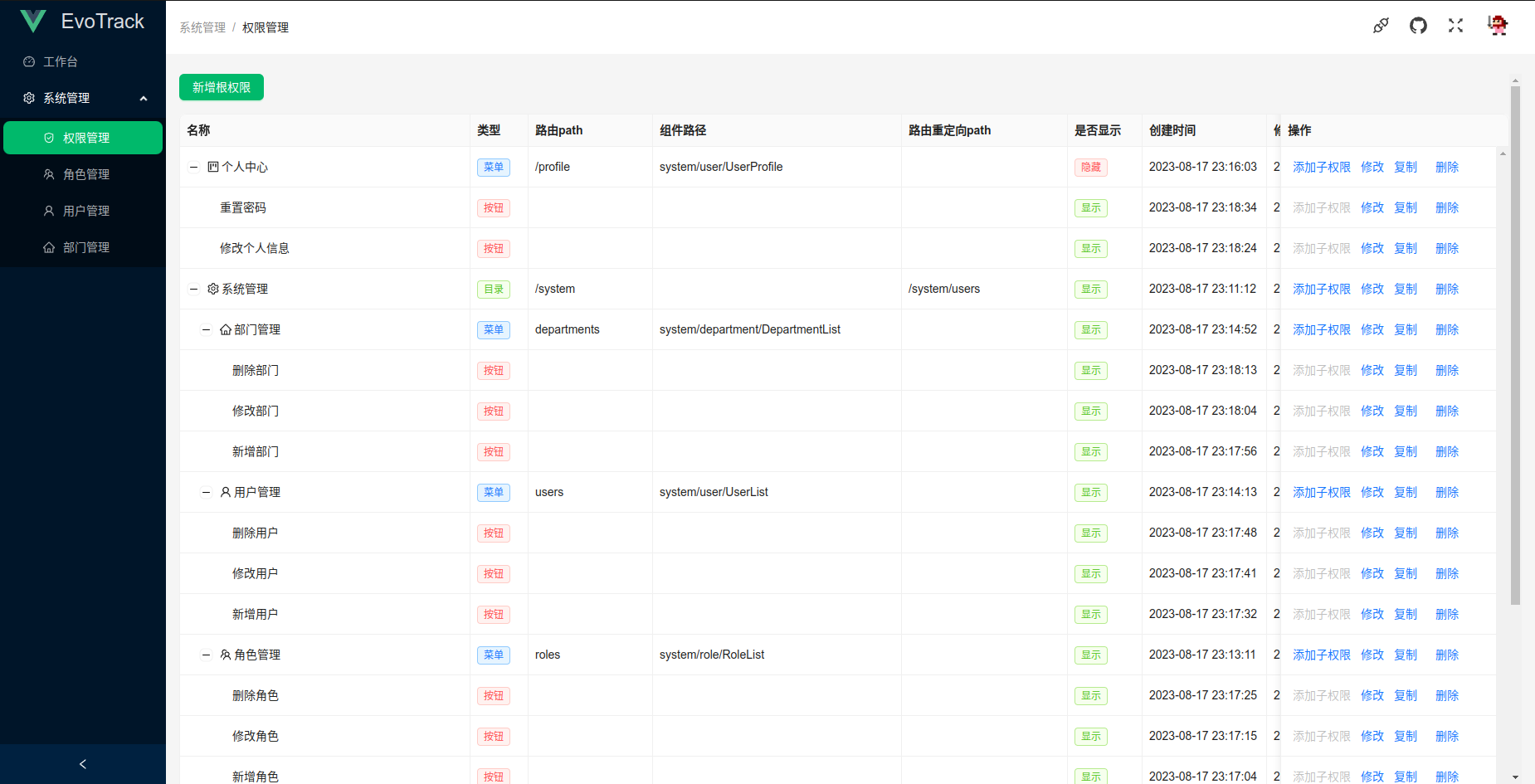Click the 隐藏 tag in 个人中心 row

(x=1090, y=167)
